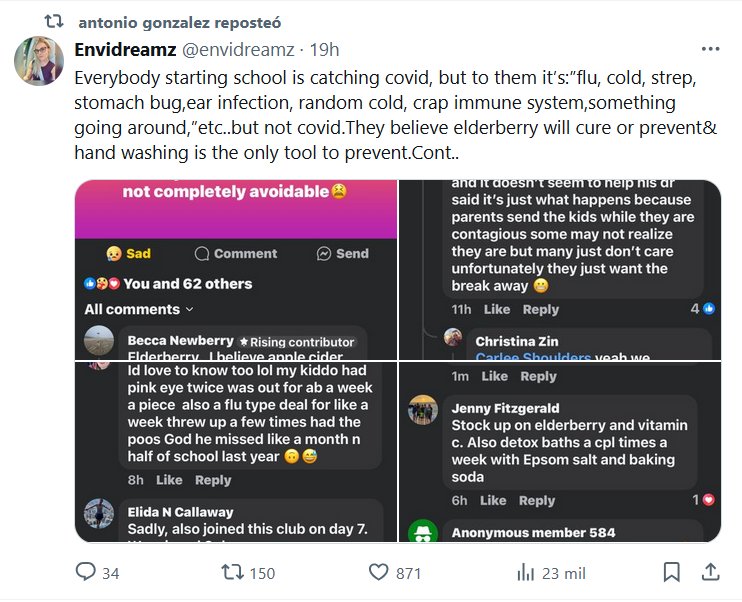The image size is (742, 602).
Task: Click the repost arrows icon above the tweet
Action: 56,21
